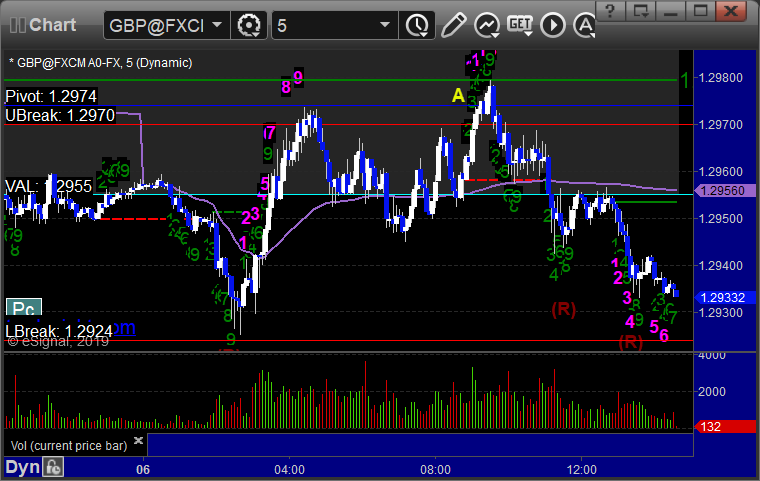Select the pencil drawing tool
760x481 pixels.
pos(454,25)
